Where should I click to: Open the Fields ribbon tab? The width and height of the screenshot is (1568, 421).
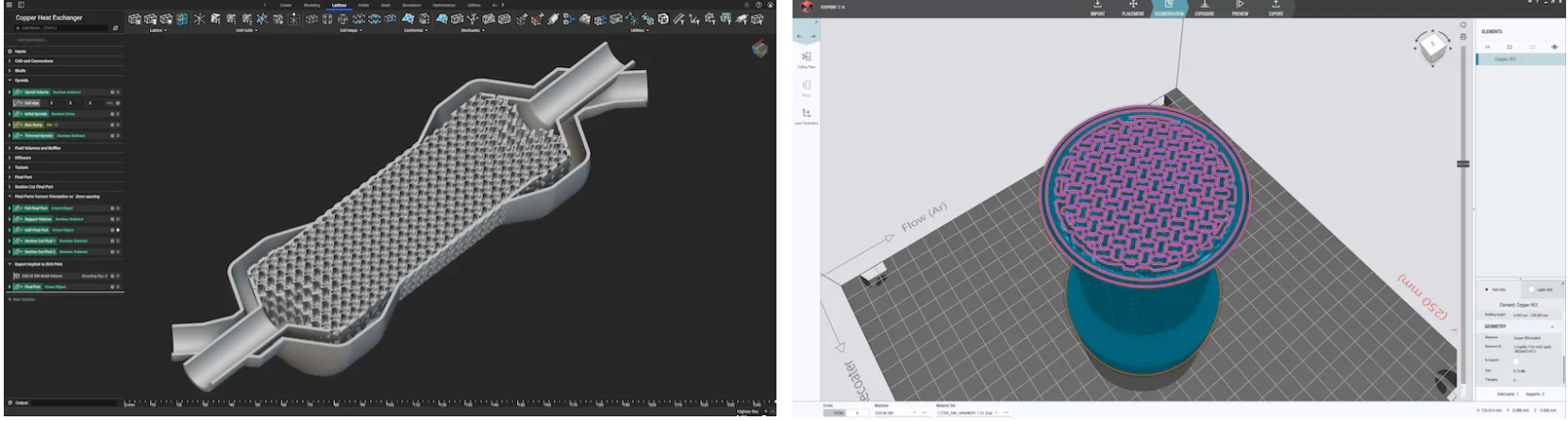coord(363,5)
